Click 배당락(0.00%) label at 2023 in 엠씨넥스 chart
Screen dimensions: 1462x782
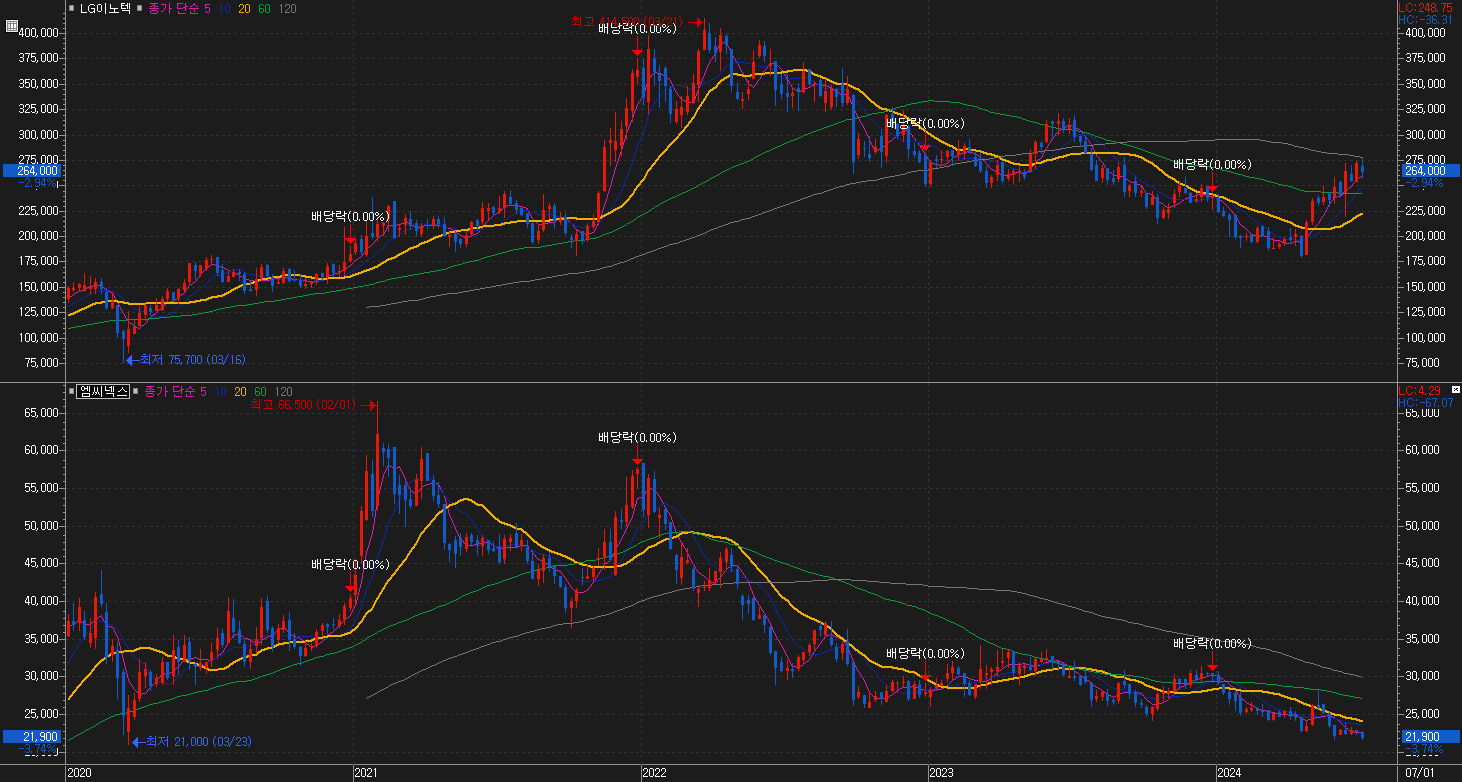click(925, 654)
